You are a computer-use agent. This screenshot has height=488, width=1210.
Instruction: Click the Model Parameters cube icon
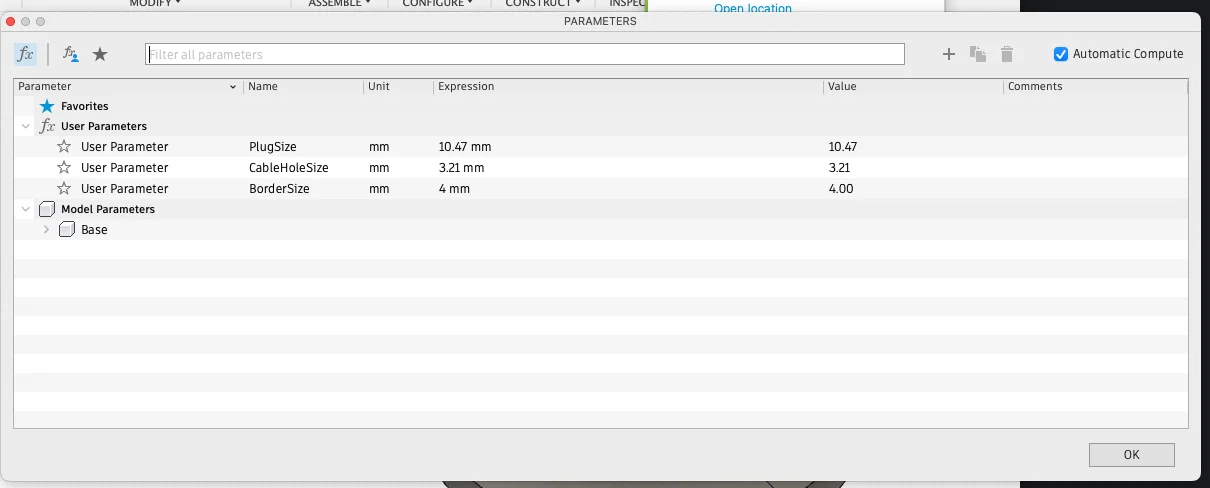[46, 210]
